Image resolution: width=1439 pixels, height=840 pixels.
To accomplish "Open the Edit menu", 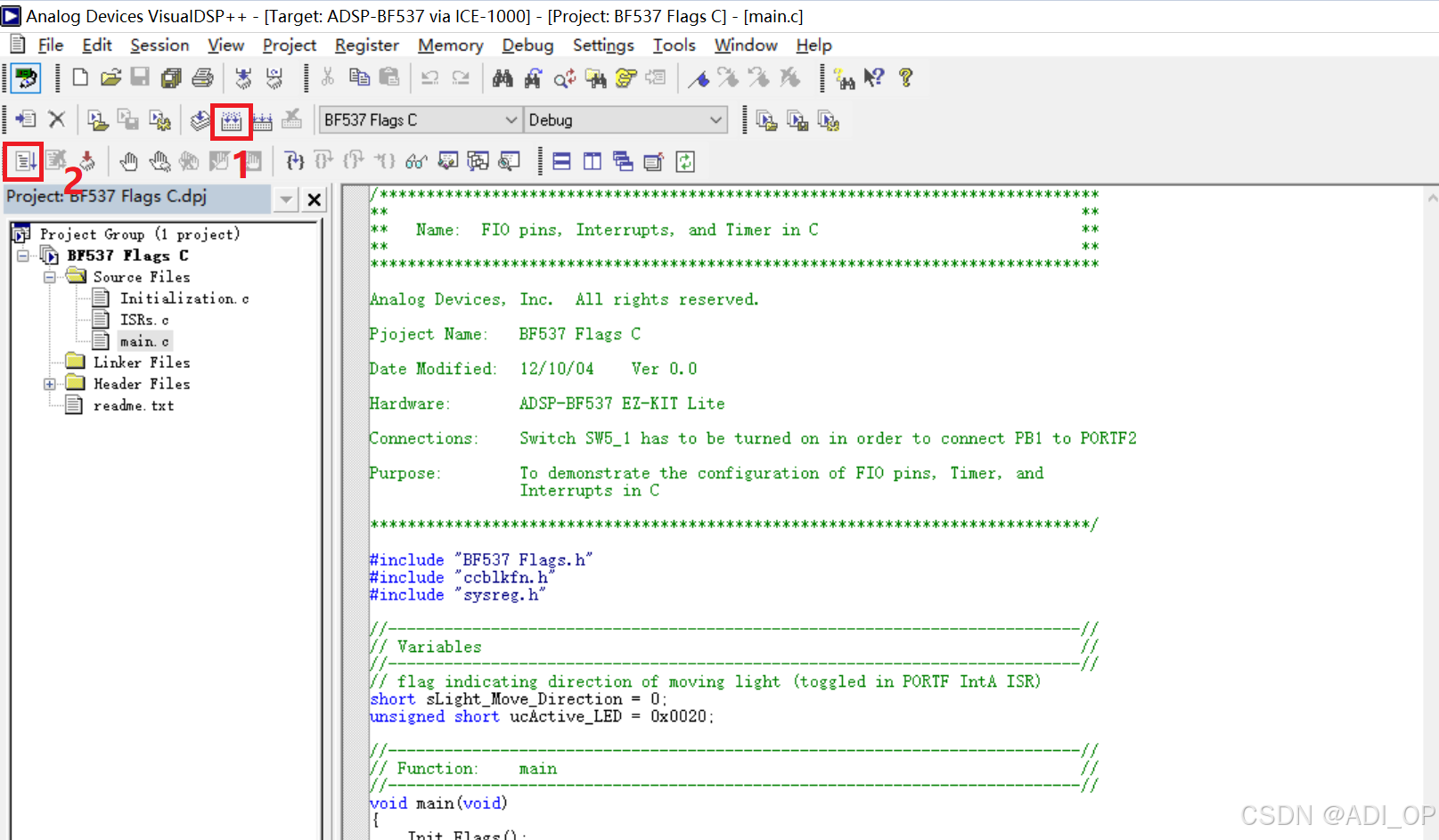I will click(x=97, y=45).
